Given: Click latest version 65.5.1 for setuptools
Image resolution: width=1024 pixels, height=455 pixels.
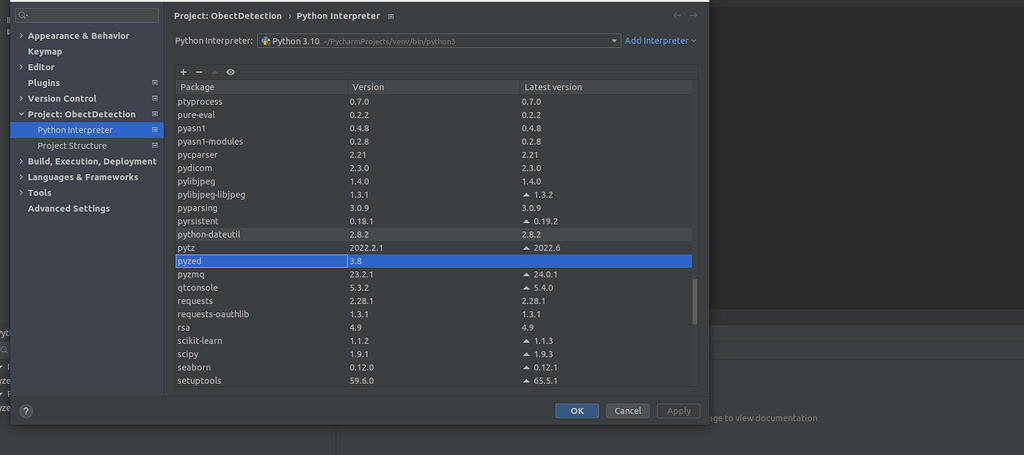Looking at the screenshot, I should [545, 381].
